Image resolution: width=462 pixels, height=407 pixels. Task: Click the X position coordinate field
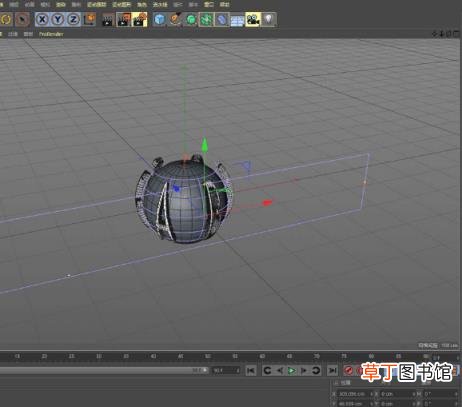tap(353, 394)
